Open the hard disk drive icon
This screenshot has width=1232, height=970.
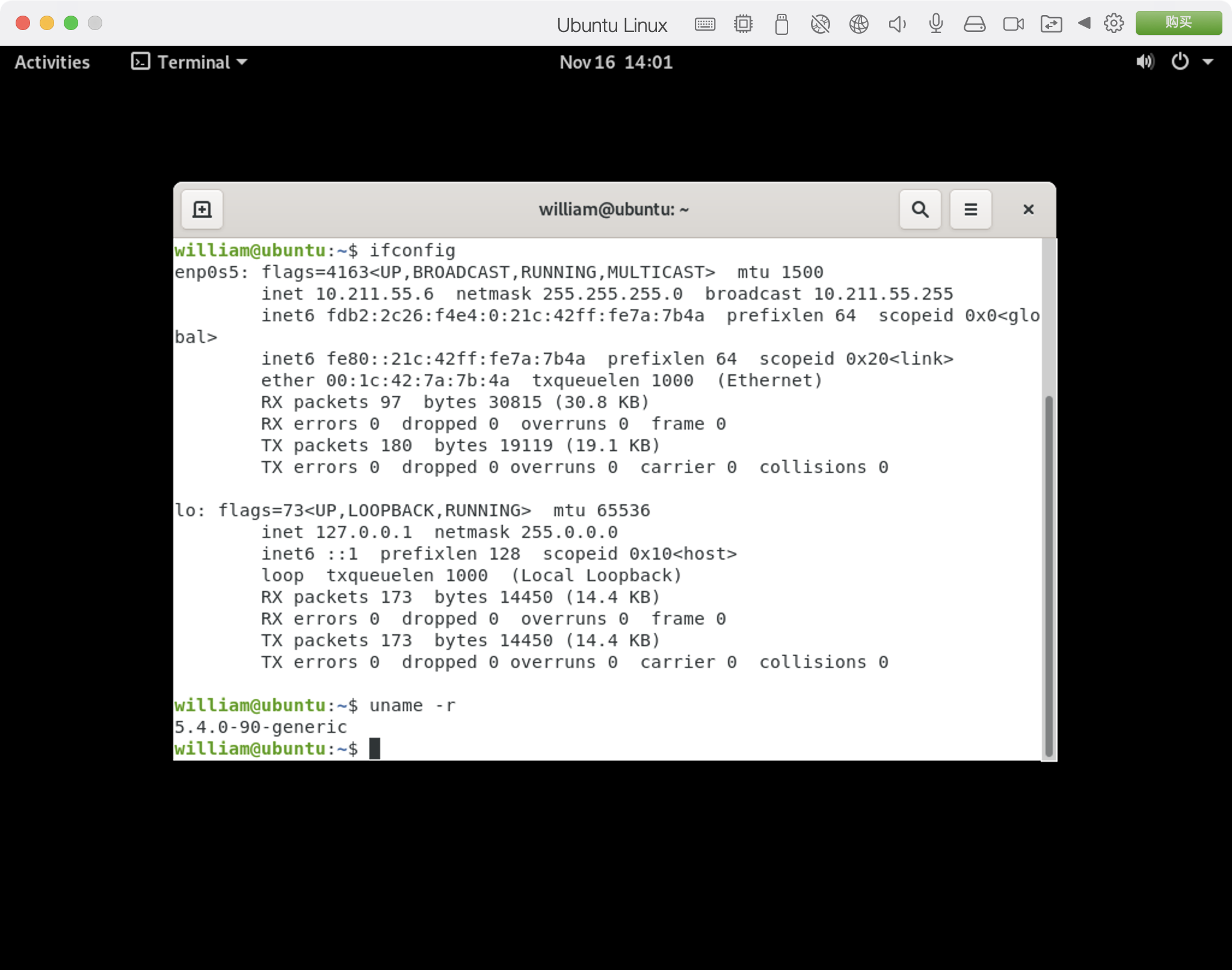[974, 24]
